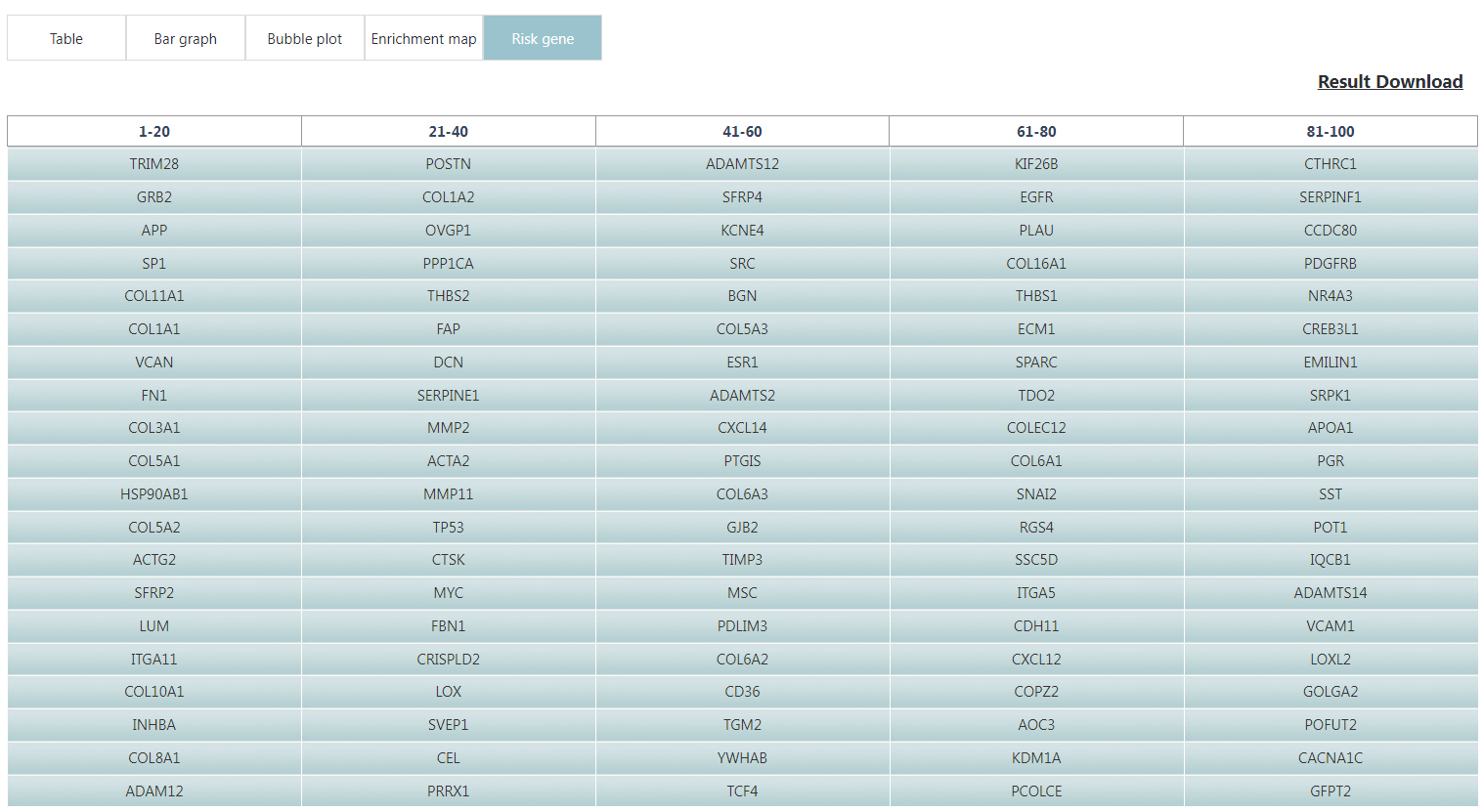Select the Bubble plot tab

click(x=305, y=38)
